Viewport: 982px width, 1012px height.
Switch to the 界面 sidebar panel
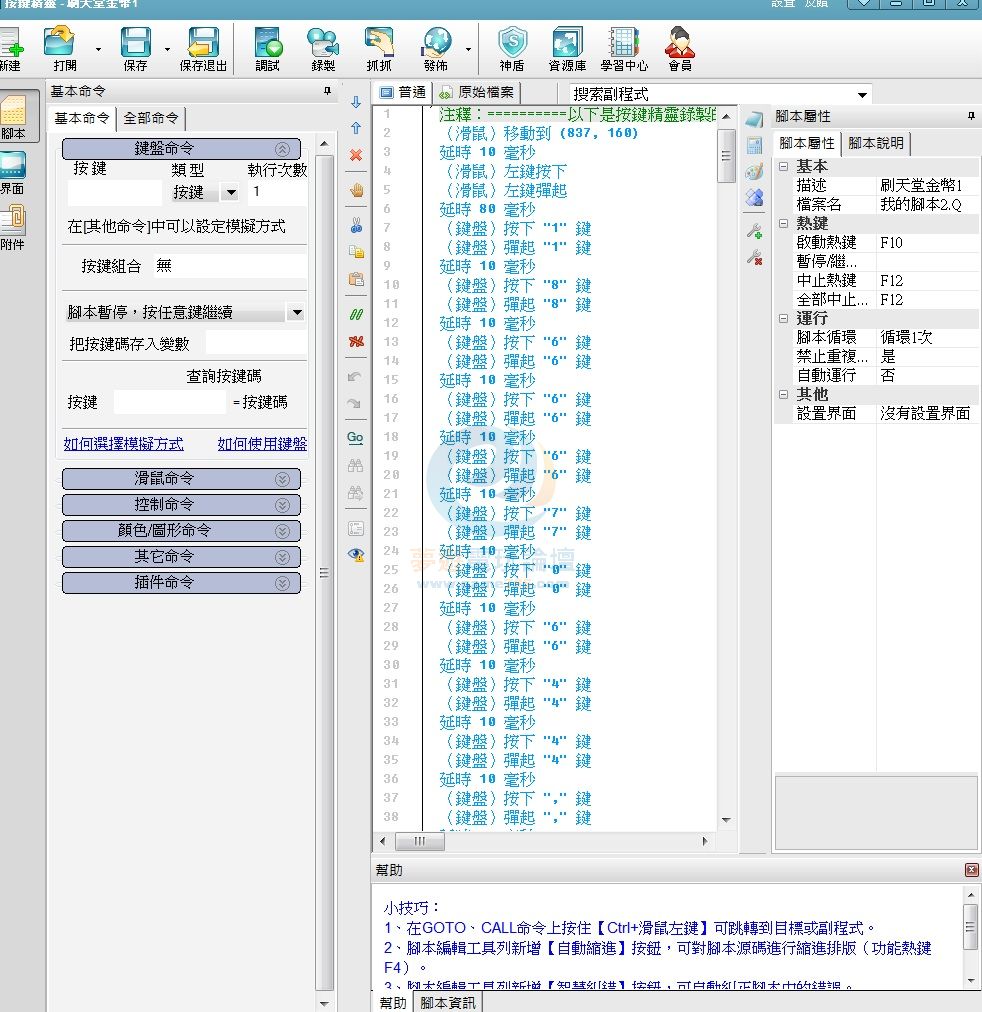(x=14, y=172)
